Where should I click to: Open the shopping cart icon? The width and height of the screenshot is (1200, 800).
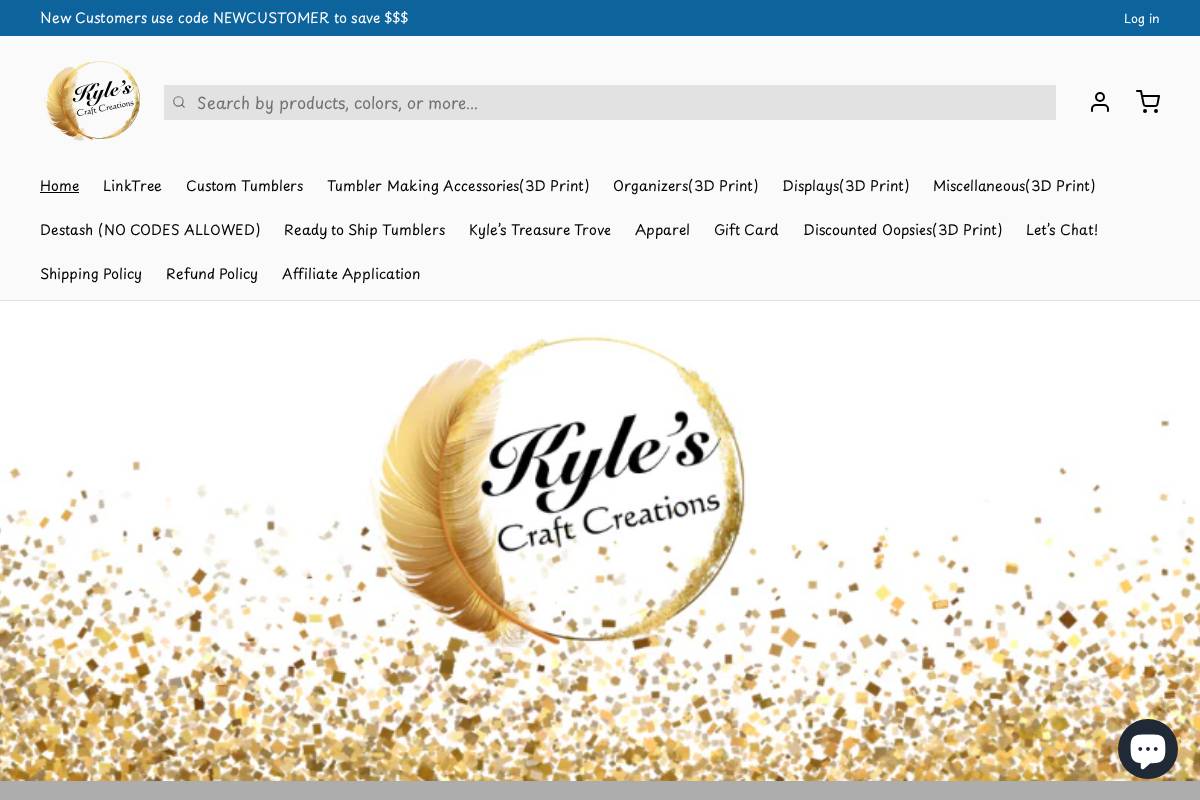[1148, 102]
